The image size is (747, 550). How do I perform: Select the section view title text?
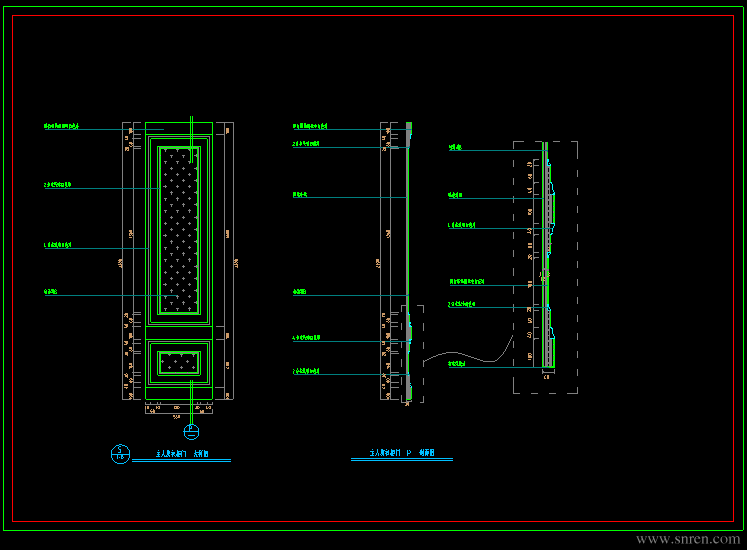(x=402, y=453)
